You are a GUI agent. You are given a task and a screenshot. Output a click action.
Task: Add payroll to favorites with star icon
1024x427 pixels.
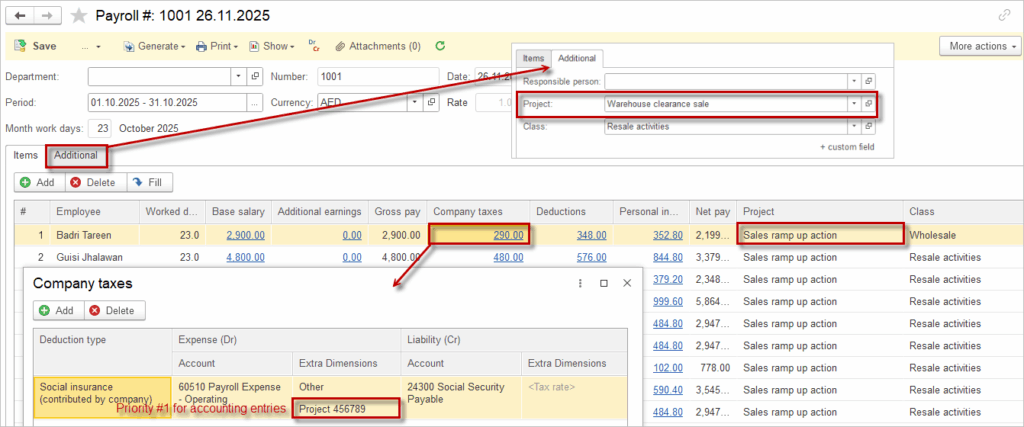pyautogui.click(x=79, y=16)
